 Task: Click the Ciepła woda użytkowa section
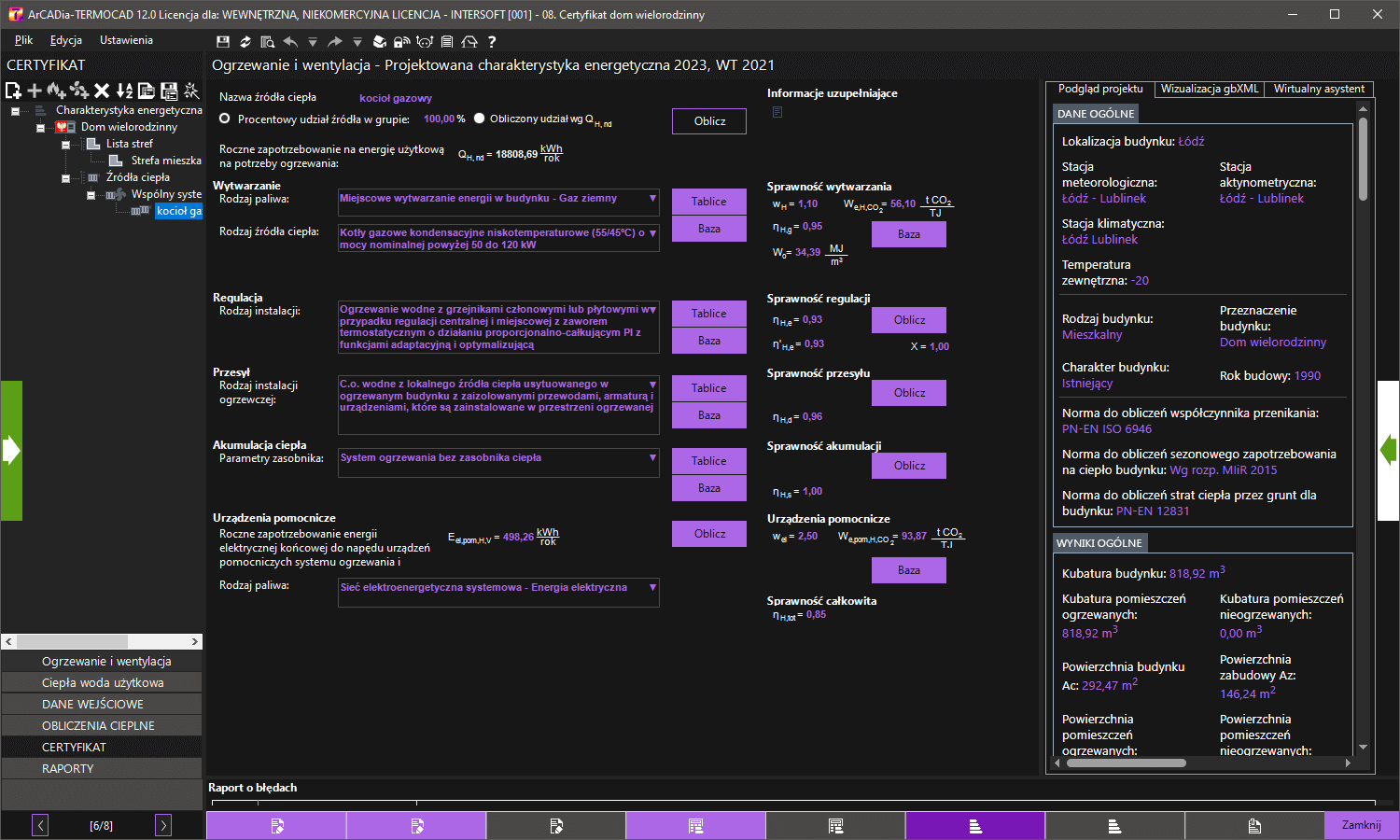pyautogui.click(x=103, y=683)
